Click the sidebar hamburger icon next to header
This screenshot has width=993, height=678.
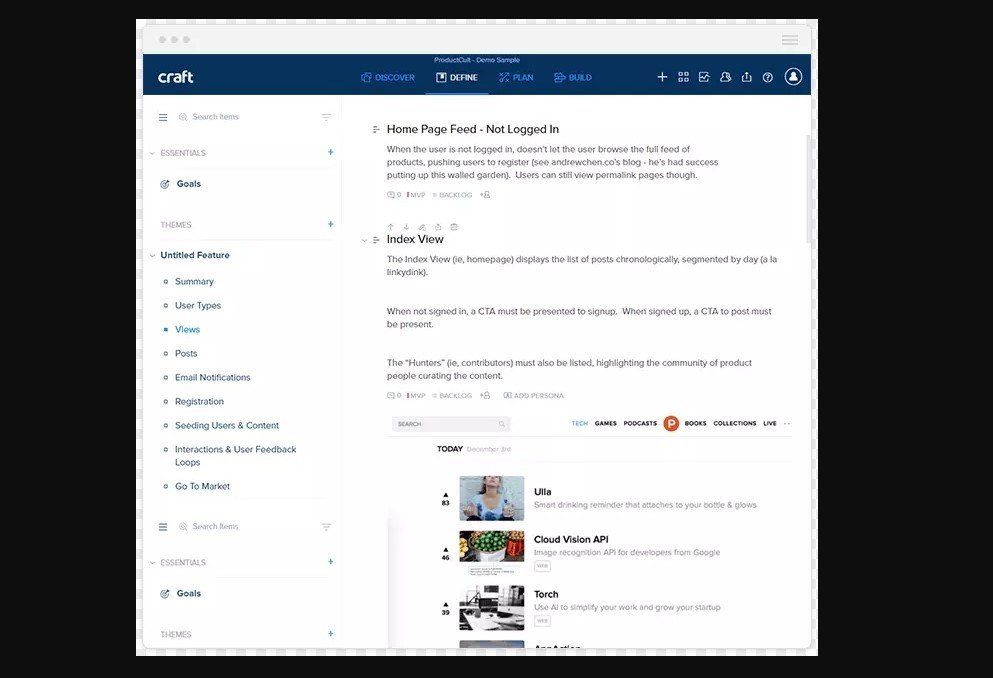click(x=163, y=118)
